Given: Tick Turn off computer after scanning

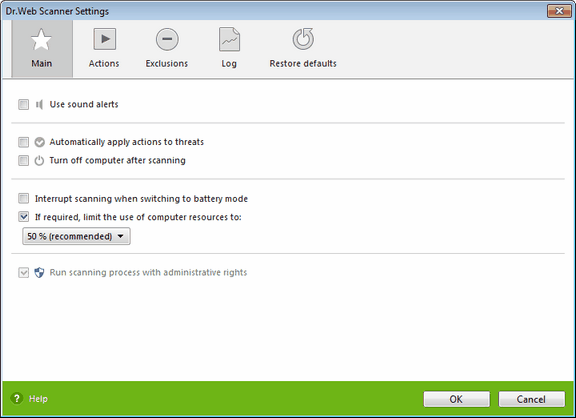Looking at the screenshot, I should (x=24, y=161).
